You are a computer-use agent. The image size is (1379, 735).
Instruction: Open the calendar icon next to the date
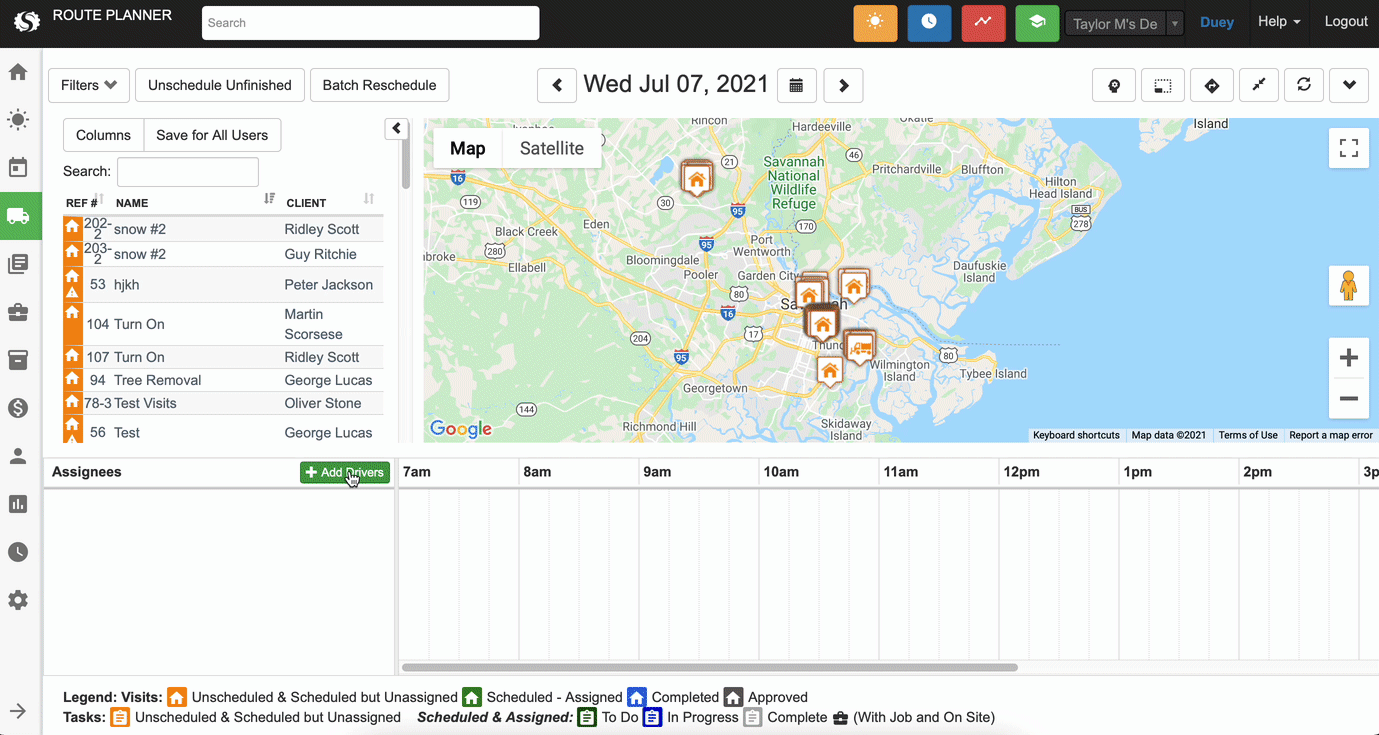(x=796, y=85)
